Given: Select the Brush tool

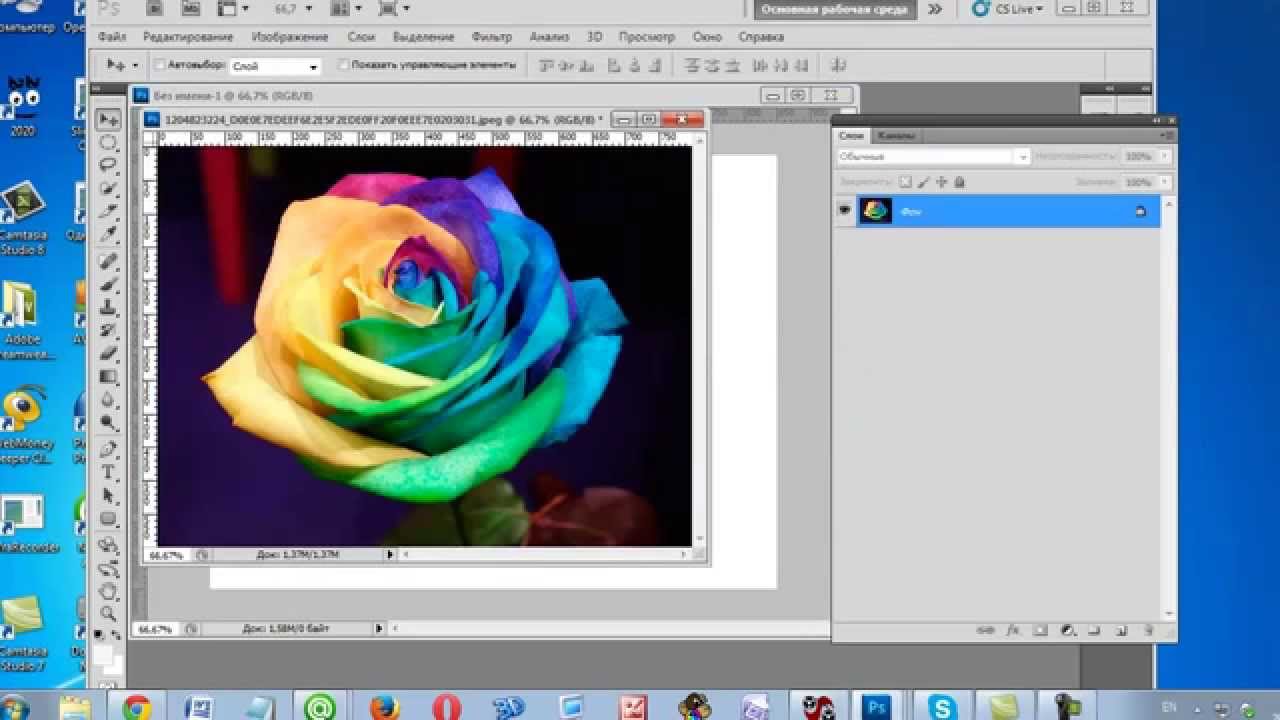Looking at the screenshot, I should pos(108,285).
